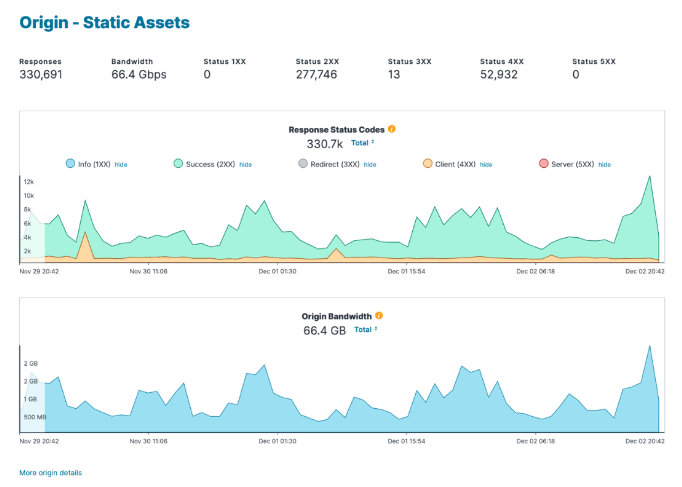
Task: Hide the Success (2XX) series
Action: pos(246,164)
